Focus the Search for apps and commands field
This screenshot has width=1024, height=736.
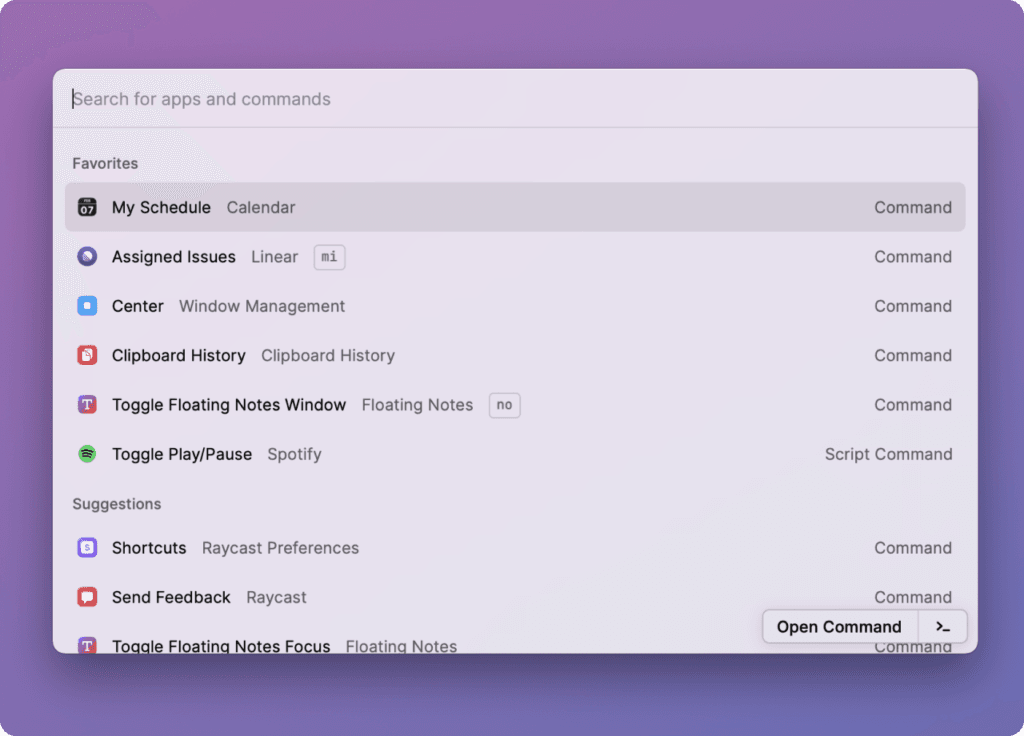515,99
